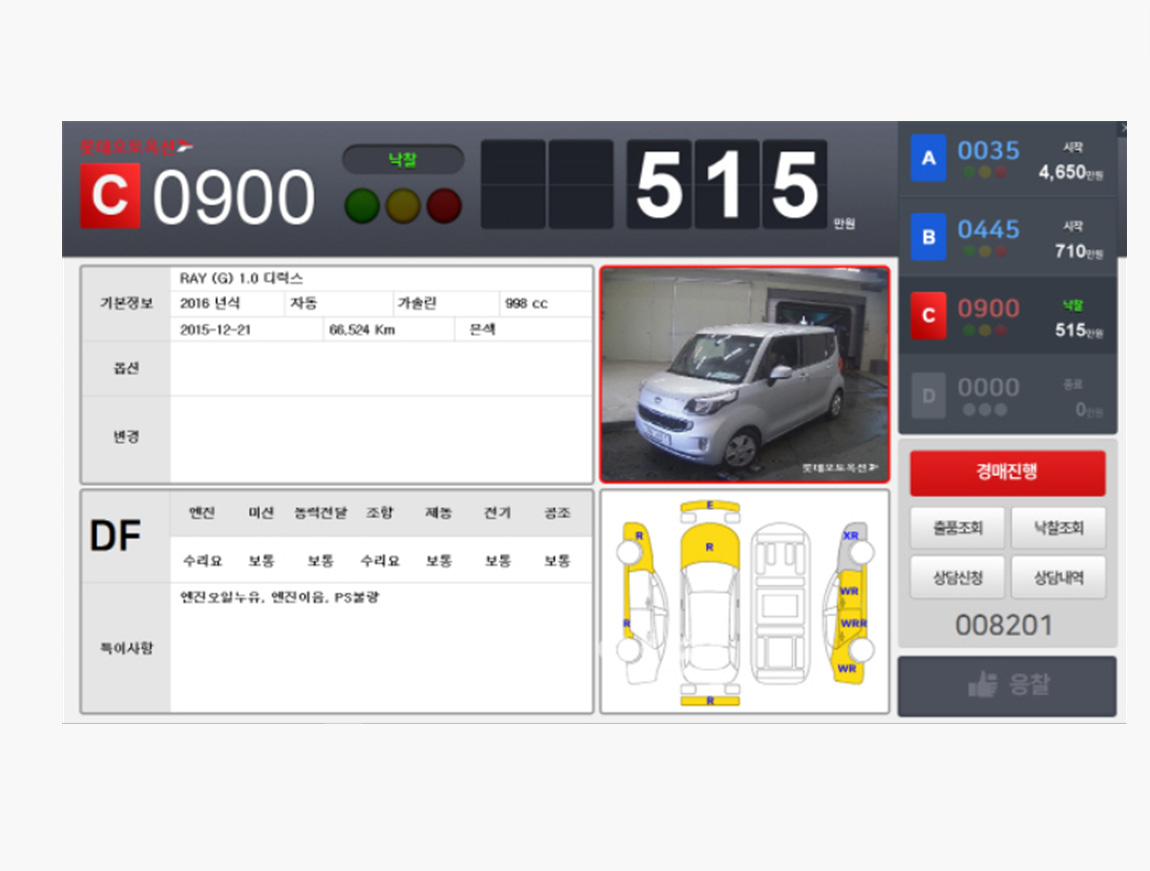Click the green 낙찰 status pill near the lights

click(403, 159)
